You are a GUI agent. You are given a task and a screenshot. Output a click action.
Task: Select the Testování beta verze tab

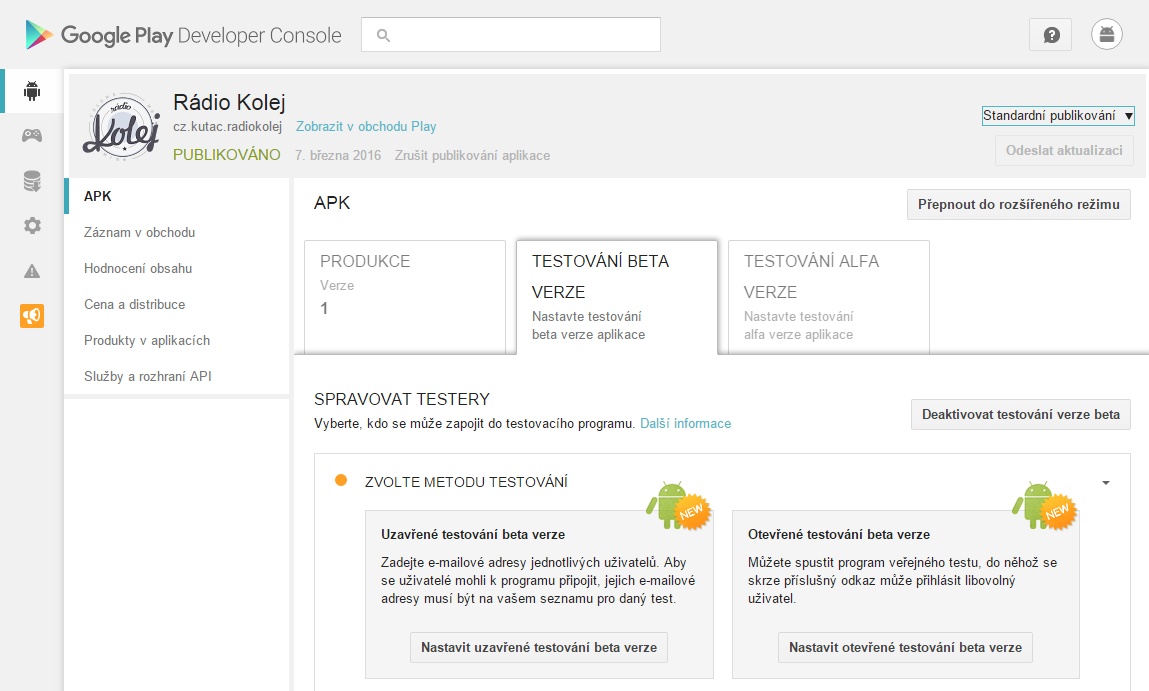(617, 297)
